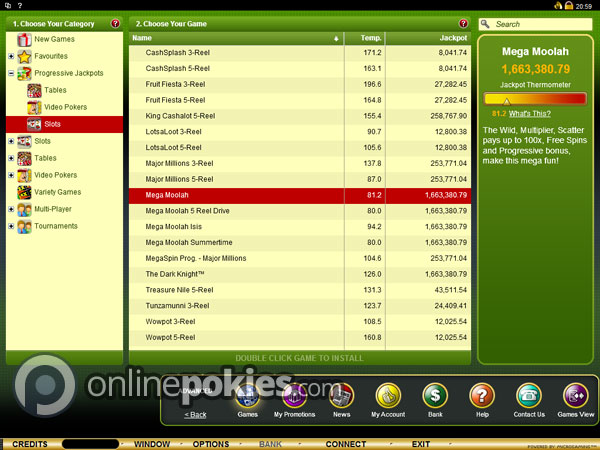Switch layout with Games View icon
This screenshot has width=600, height=450.
[576, 396]
